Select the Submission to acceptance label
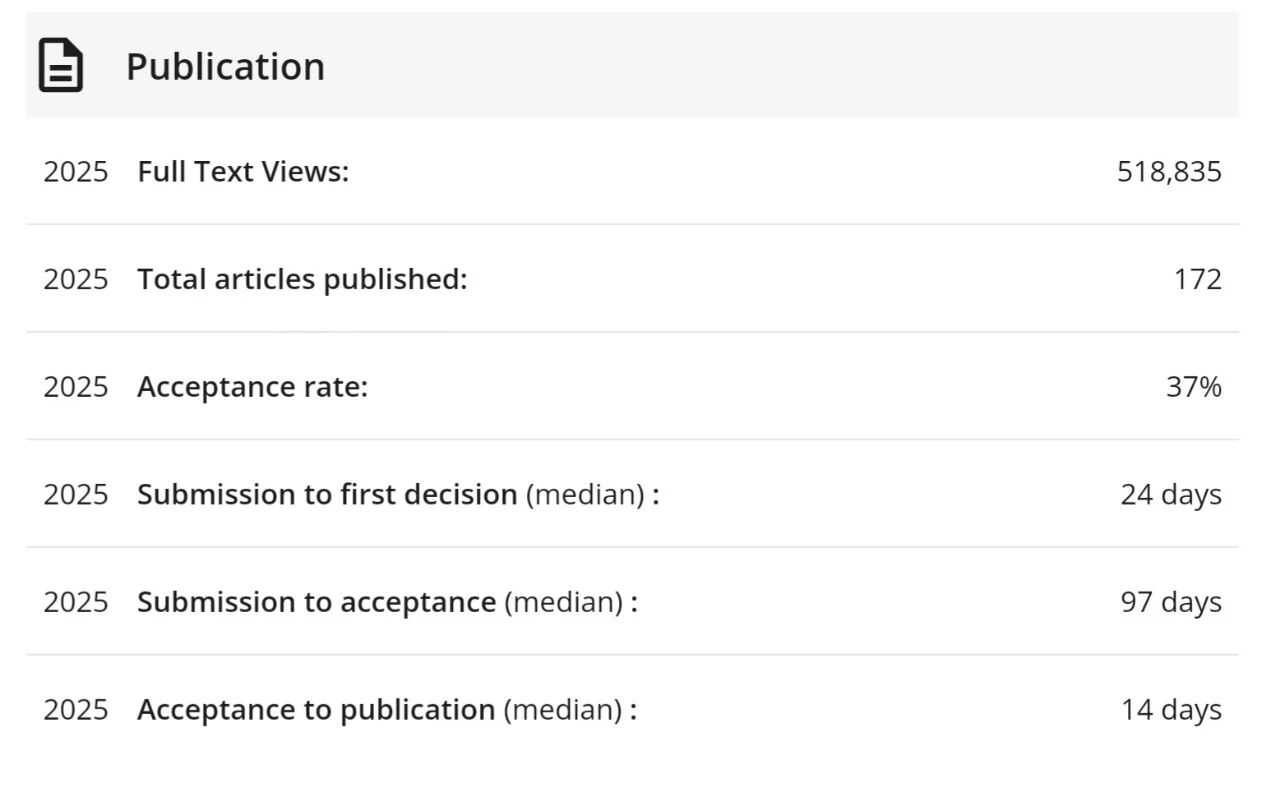This screenshot has width=1280, height=806. [316, 602]
